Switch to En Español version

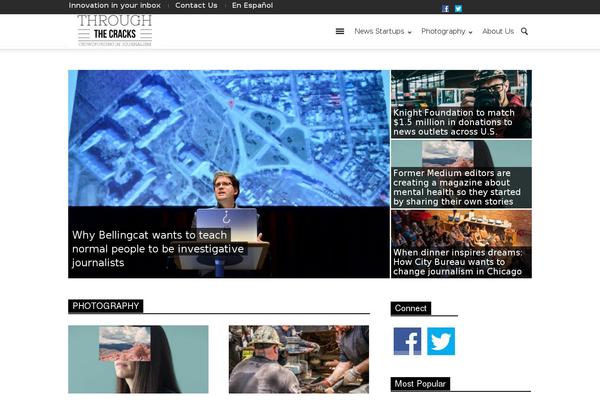(252, 5)
